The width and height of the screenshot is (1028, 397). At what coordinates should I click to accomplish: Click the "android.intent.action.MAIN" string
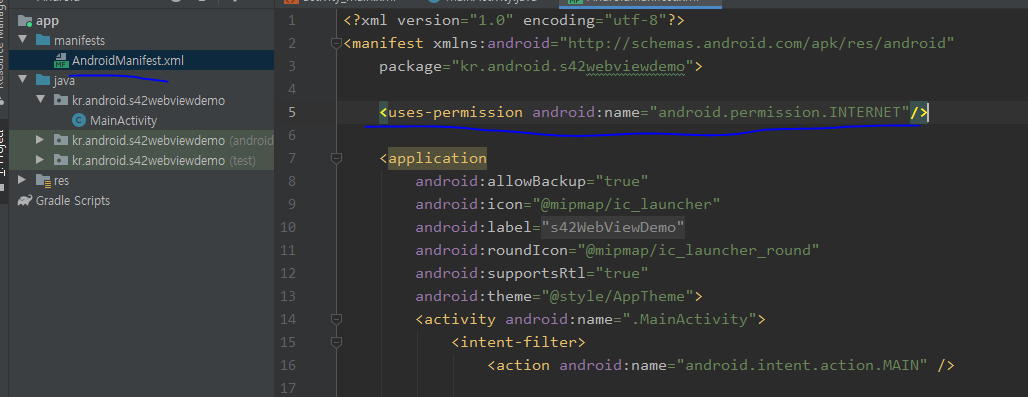point(802,365)
